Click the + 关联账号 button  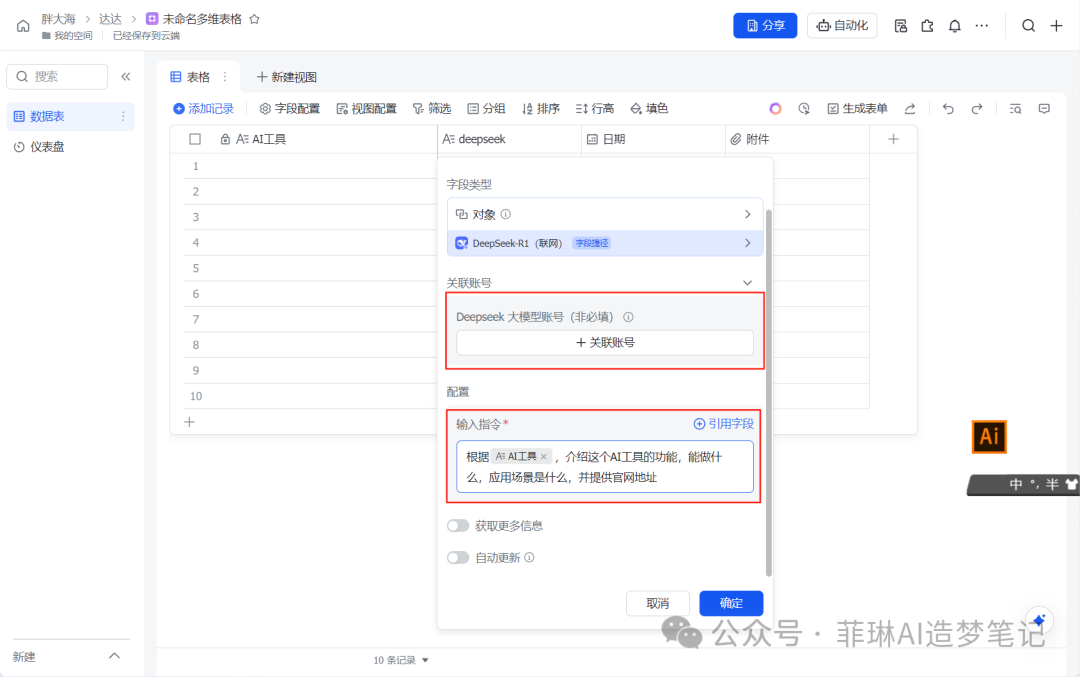click(x=605, y=343)
